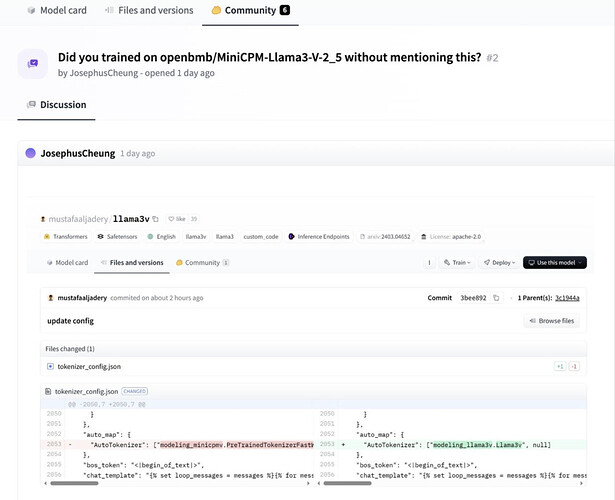Click the Browse files button
Screen dimensions: 615x500
[x=551, y=321]
